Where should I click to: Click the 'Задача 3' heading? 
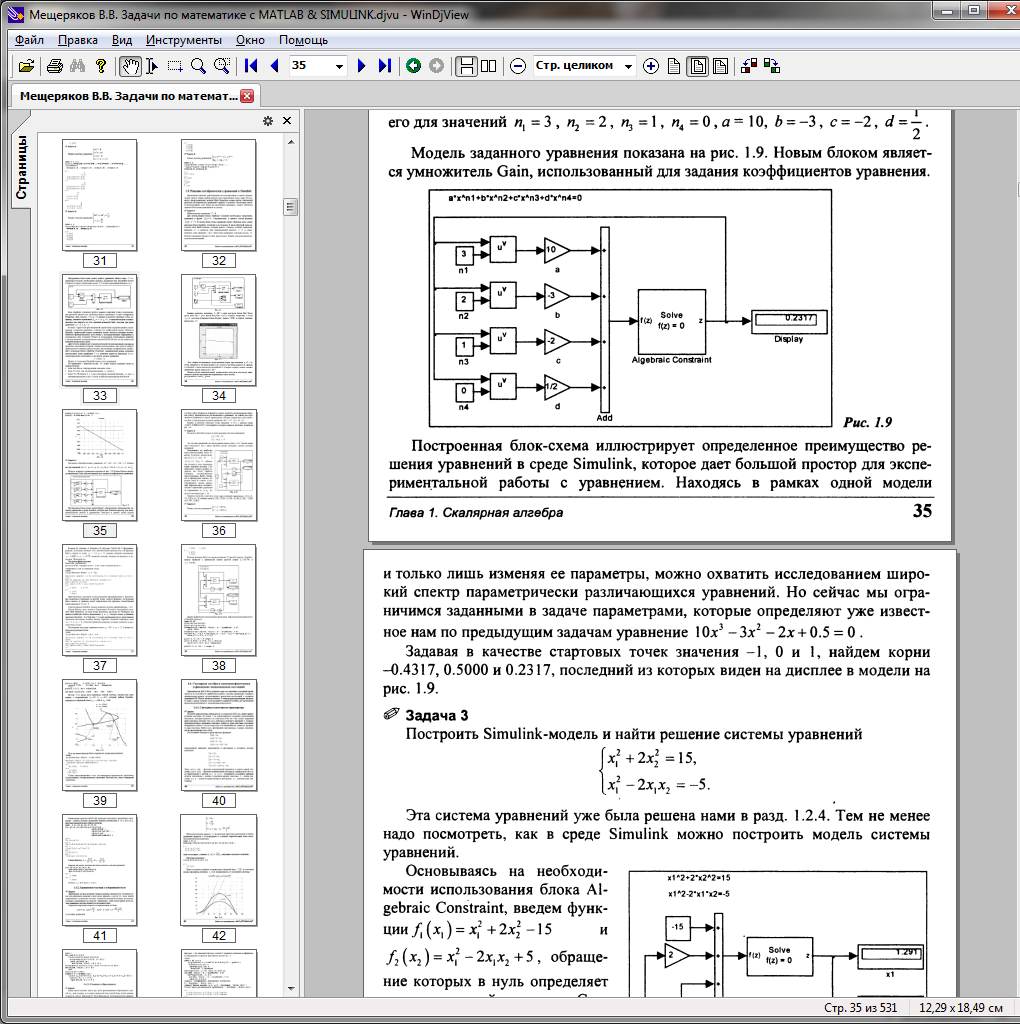[436, 715]
